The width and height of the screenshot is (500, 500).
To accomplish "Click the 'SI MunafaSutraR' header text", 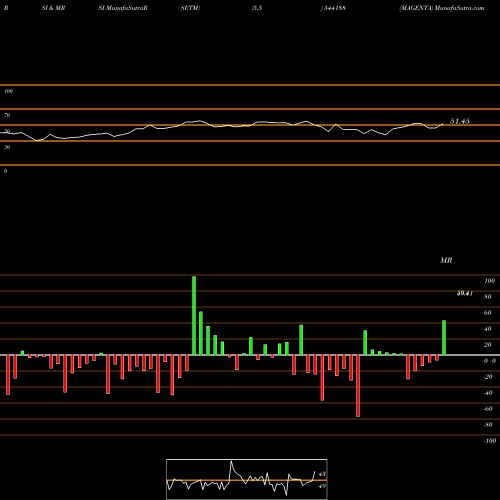I will (x=123, y=8).
